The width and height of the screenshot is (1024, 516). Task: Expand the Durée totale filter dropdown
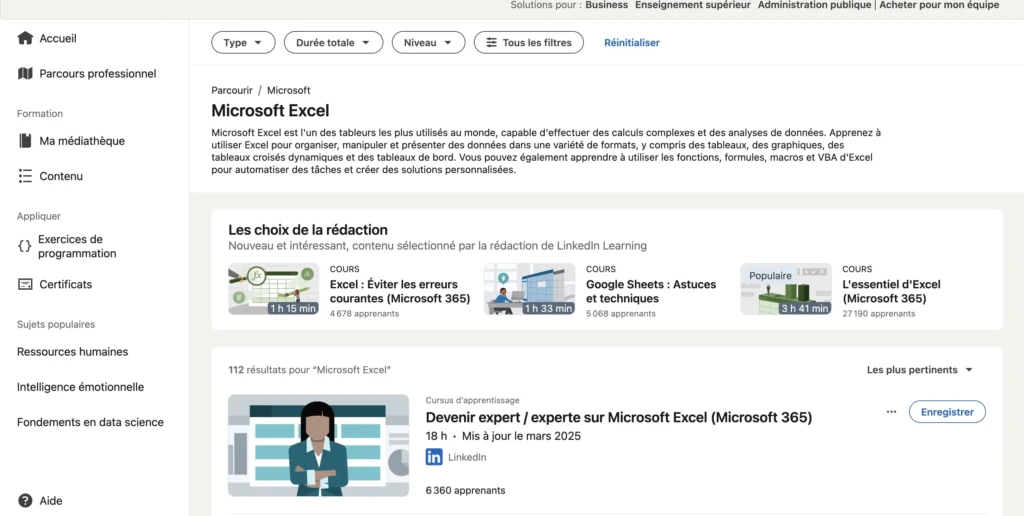pyautogui.click(x=333, y=43)
